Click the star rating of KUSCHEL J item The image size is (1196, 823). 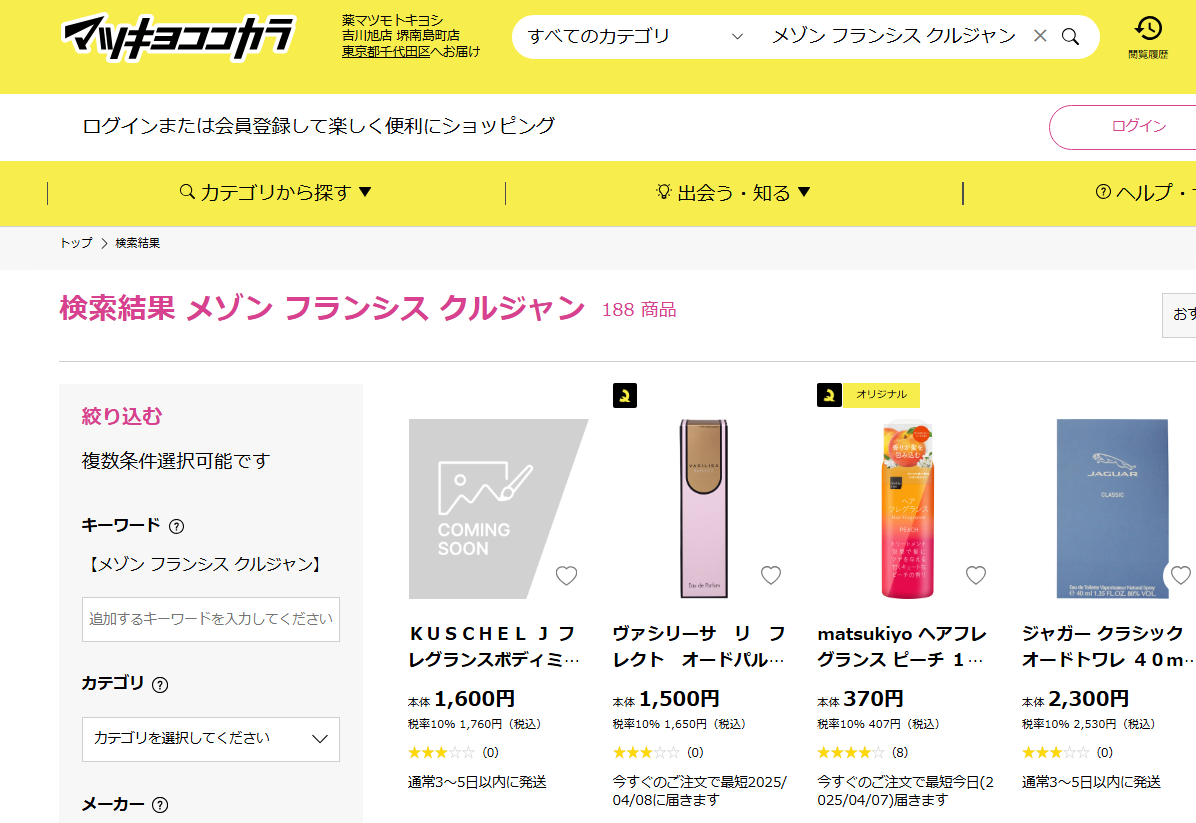point(441,753)
